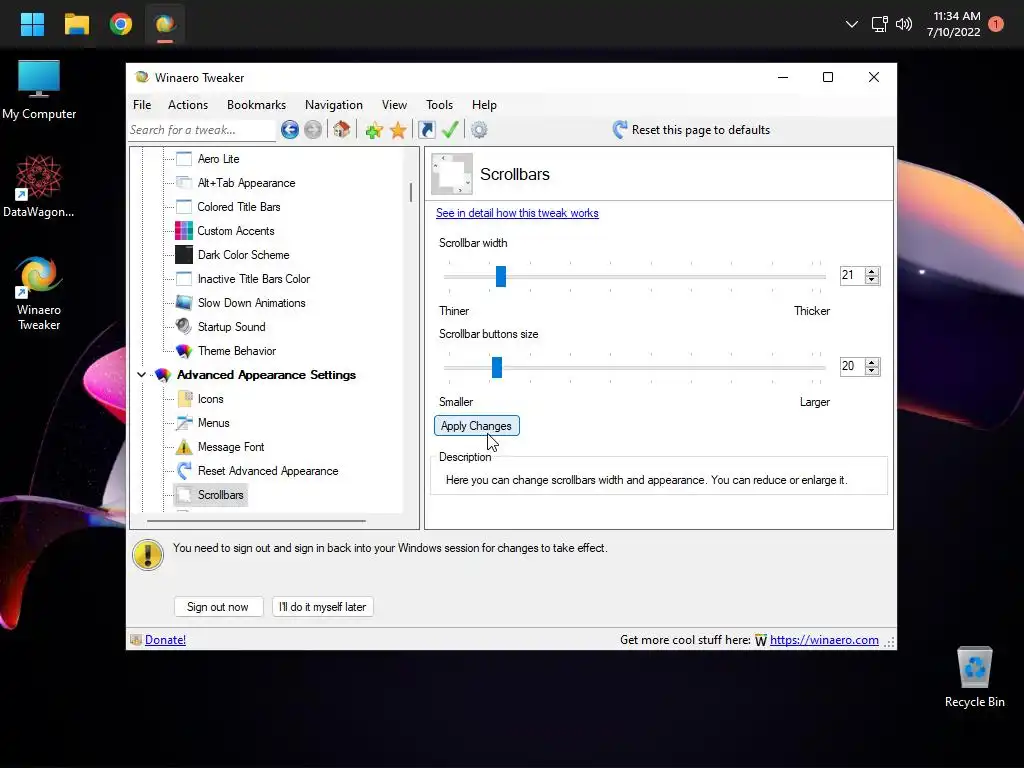Click the Search for a tweak field
The image size is (1024, 768).
(201, 130)
